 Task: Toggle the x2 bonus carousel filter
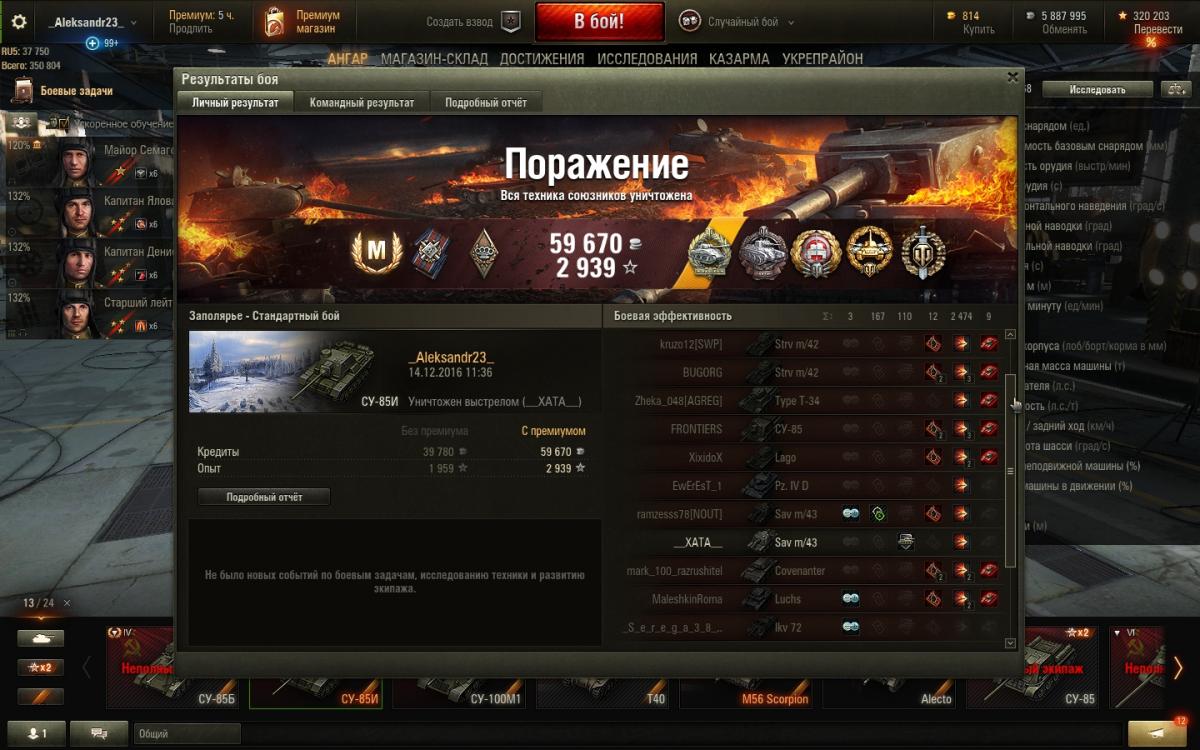click(40, 667)
